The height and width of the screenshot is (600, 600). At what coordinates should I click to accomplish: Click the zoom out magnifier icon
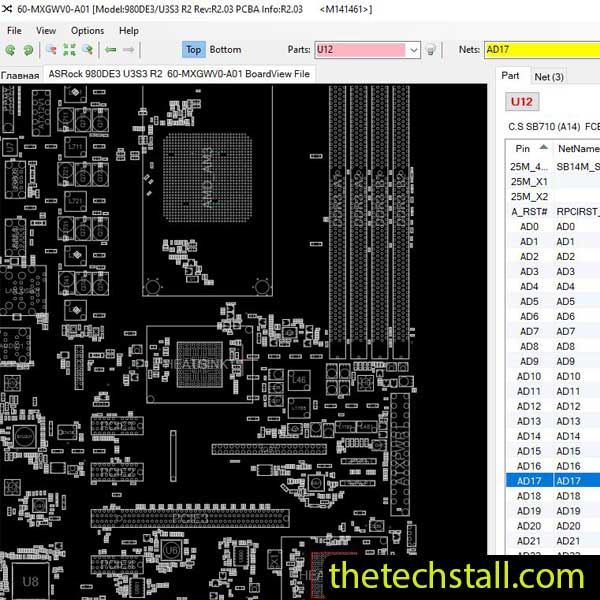point(50,49)
